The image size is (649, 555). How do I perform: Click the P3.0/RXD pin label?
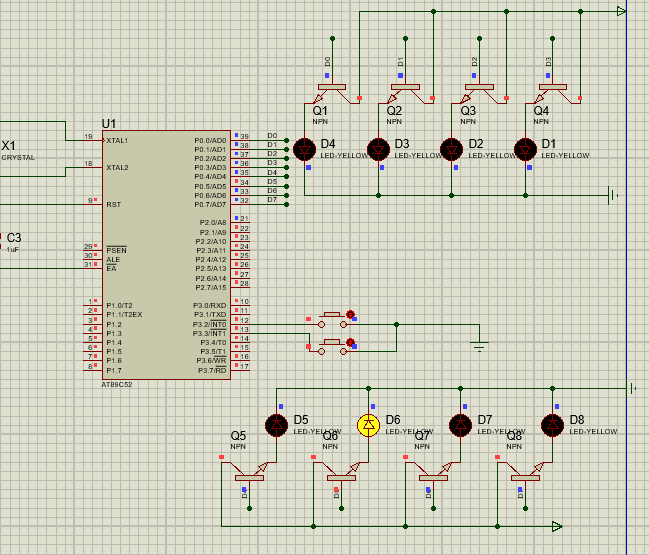tap(209, 305)
